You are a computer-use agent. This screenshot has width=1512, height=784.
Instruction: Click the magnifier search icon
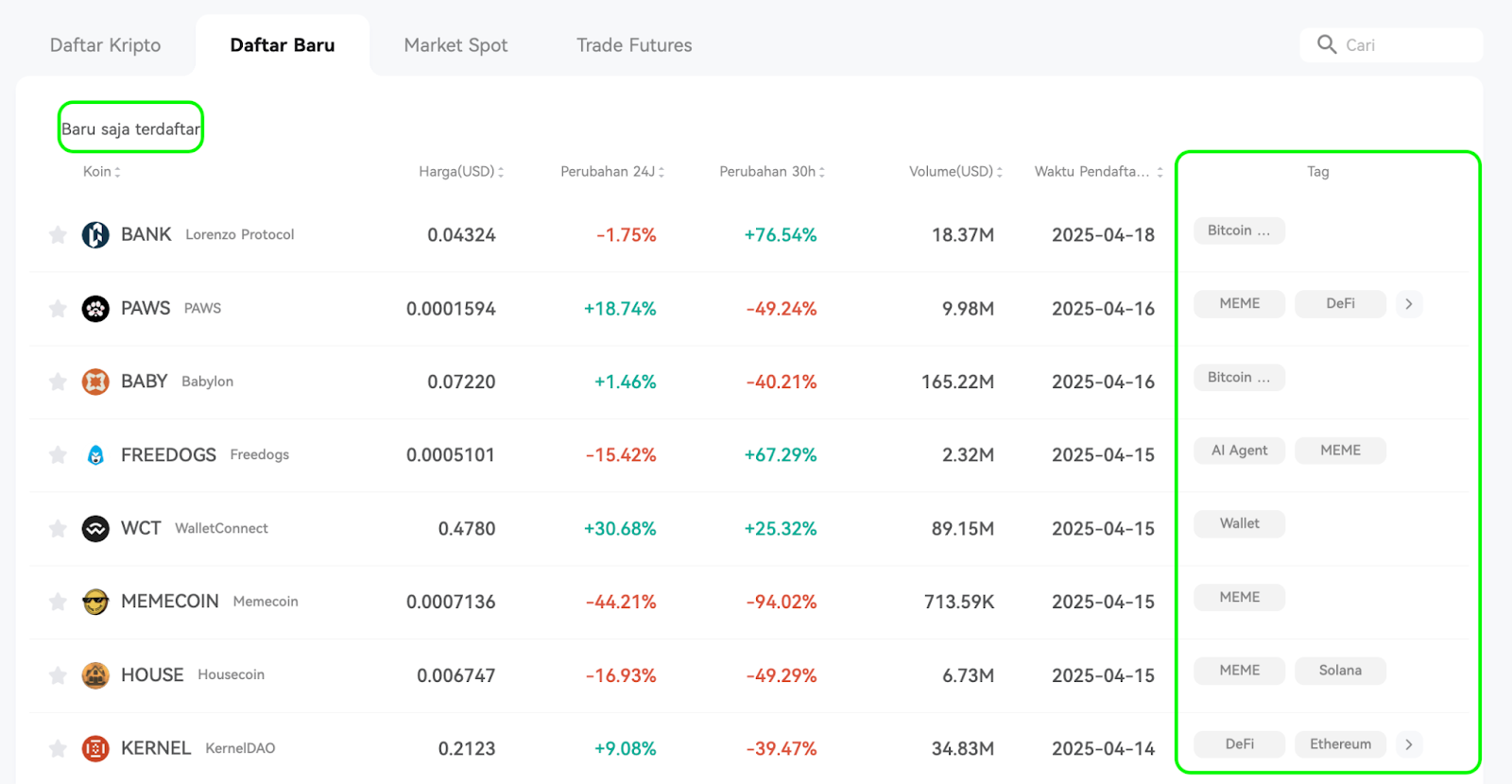1327,44
